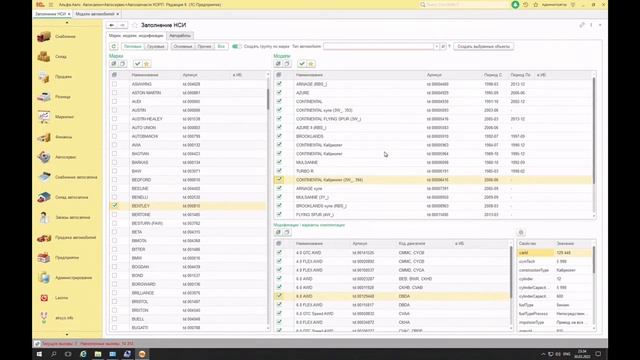
Task: Uncheck all rows icon in Марки toolbar
Action: click(x=122, y=64)
